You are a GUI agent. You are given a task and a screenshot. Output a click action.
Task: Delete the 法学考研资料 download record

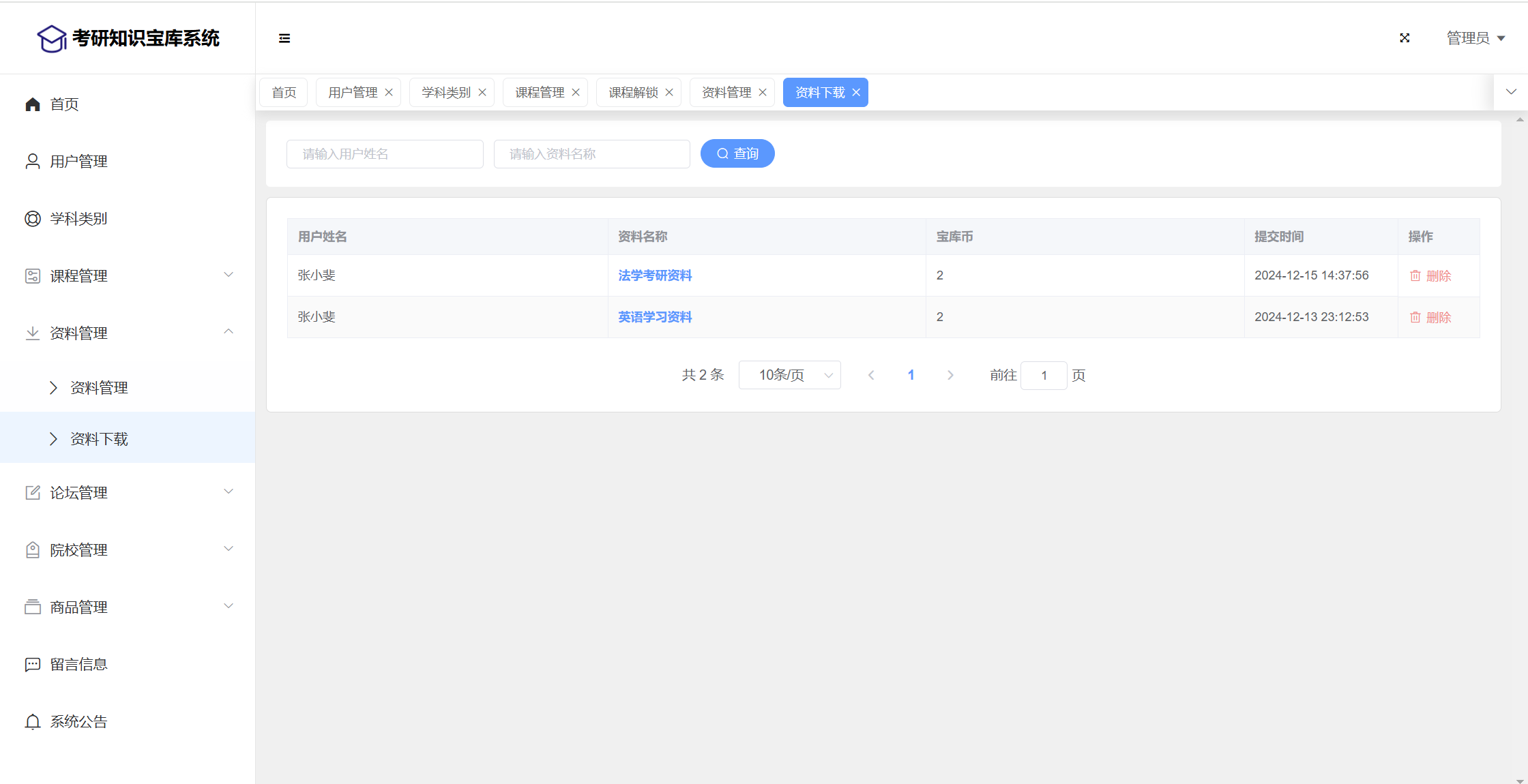1430,276
